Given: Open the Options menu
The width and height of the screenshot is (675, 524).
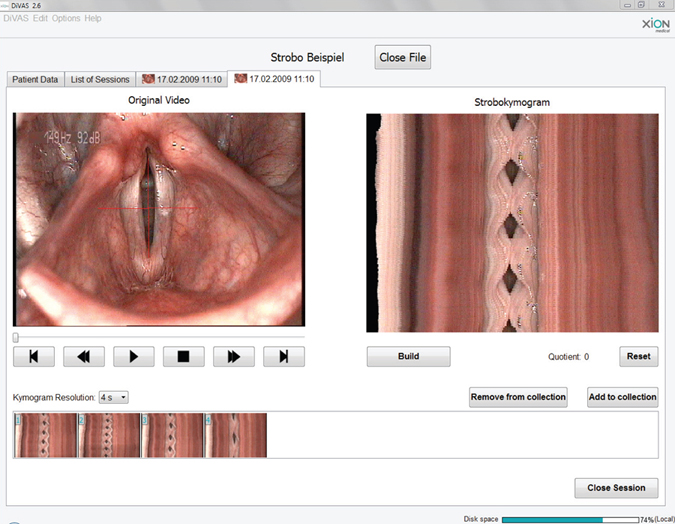Looking at the screenshot, I should 66,18.
